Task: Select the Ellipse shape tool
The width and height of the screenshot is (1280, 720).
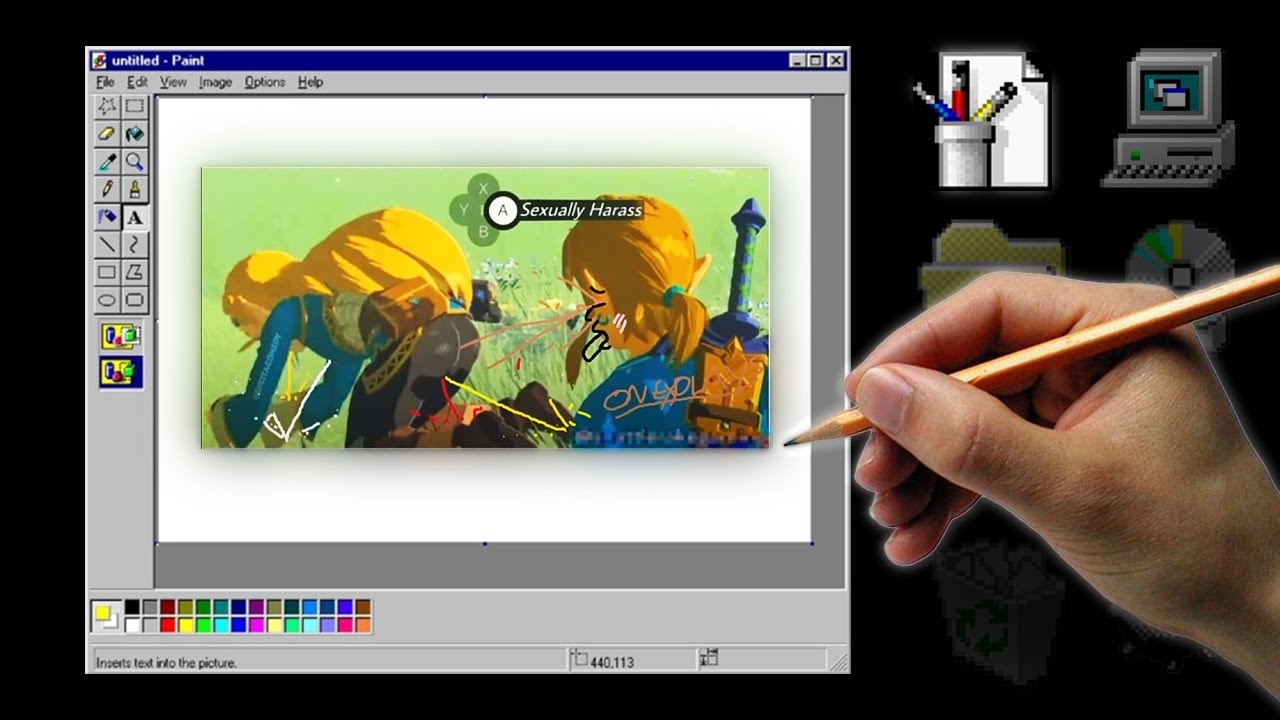Action: [107, 299]
